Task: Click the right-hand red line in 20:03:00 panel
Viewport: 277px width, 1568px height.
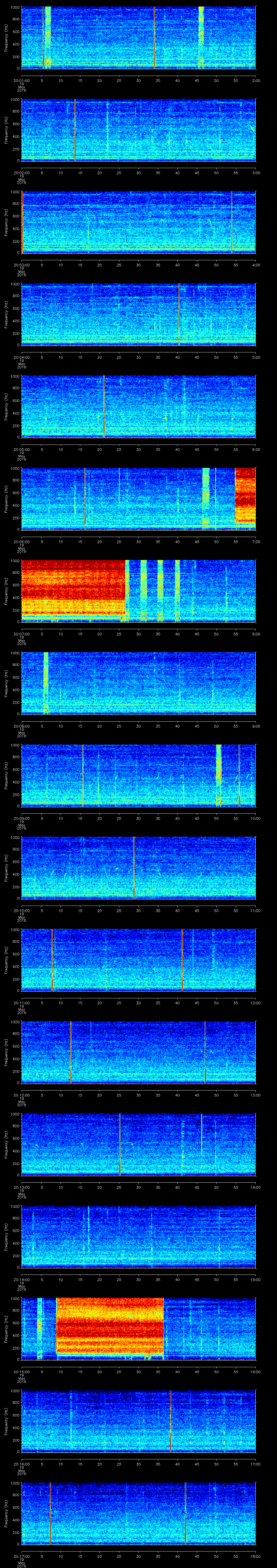Action: (x=231, y=222)
